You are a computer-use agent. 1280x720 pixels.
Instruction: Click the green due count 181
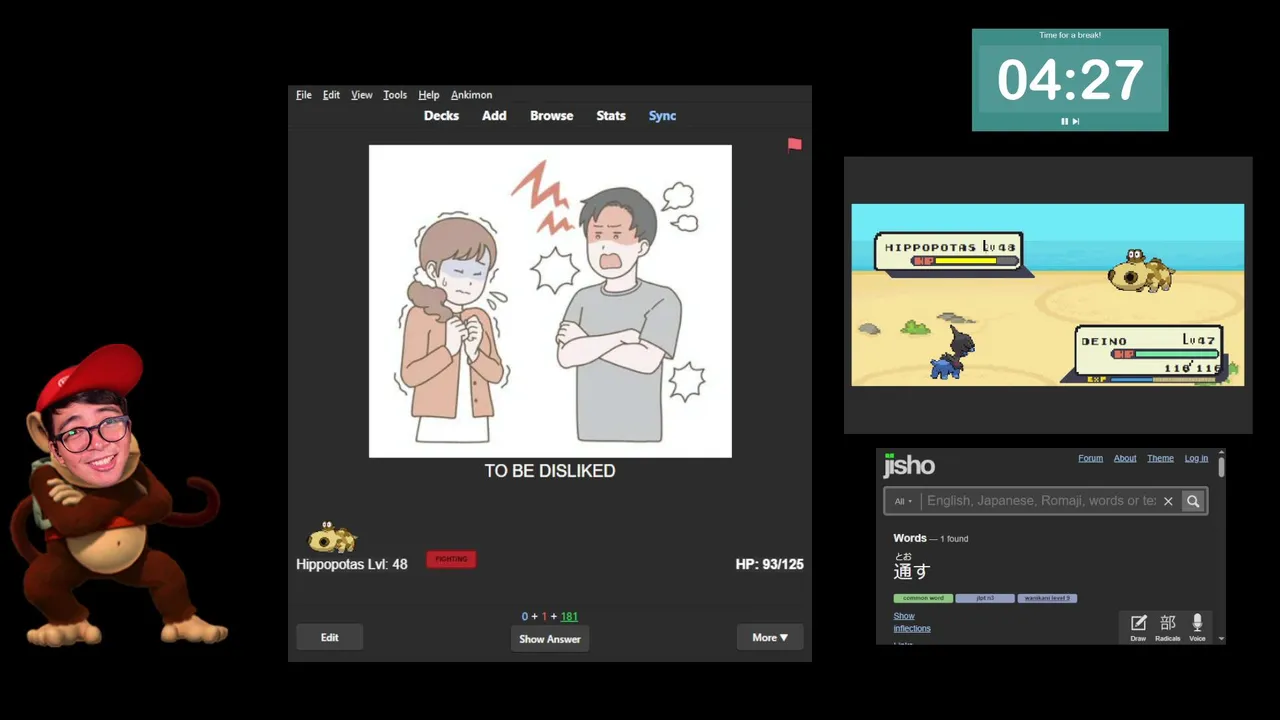click(569, 617)
